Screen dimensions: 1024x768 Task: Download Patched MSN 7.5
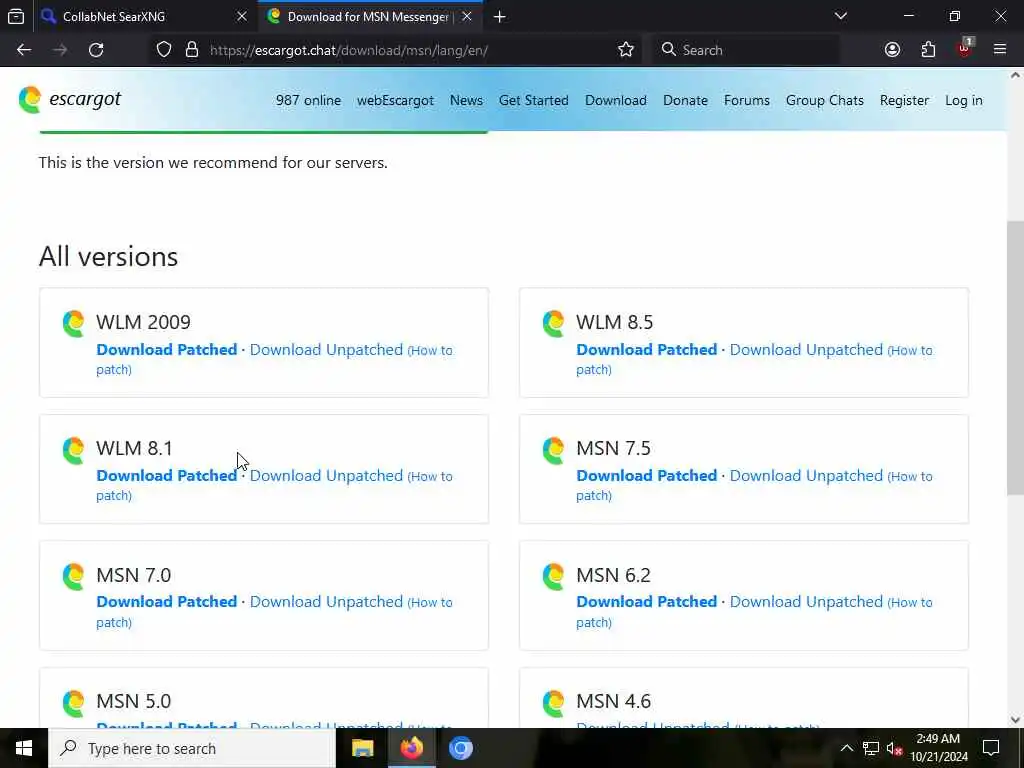647,475
